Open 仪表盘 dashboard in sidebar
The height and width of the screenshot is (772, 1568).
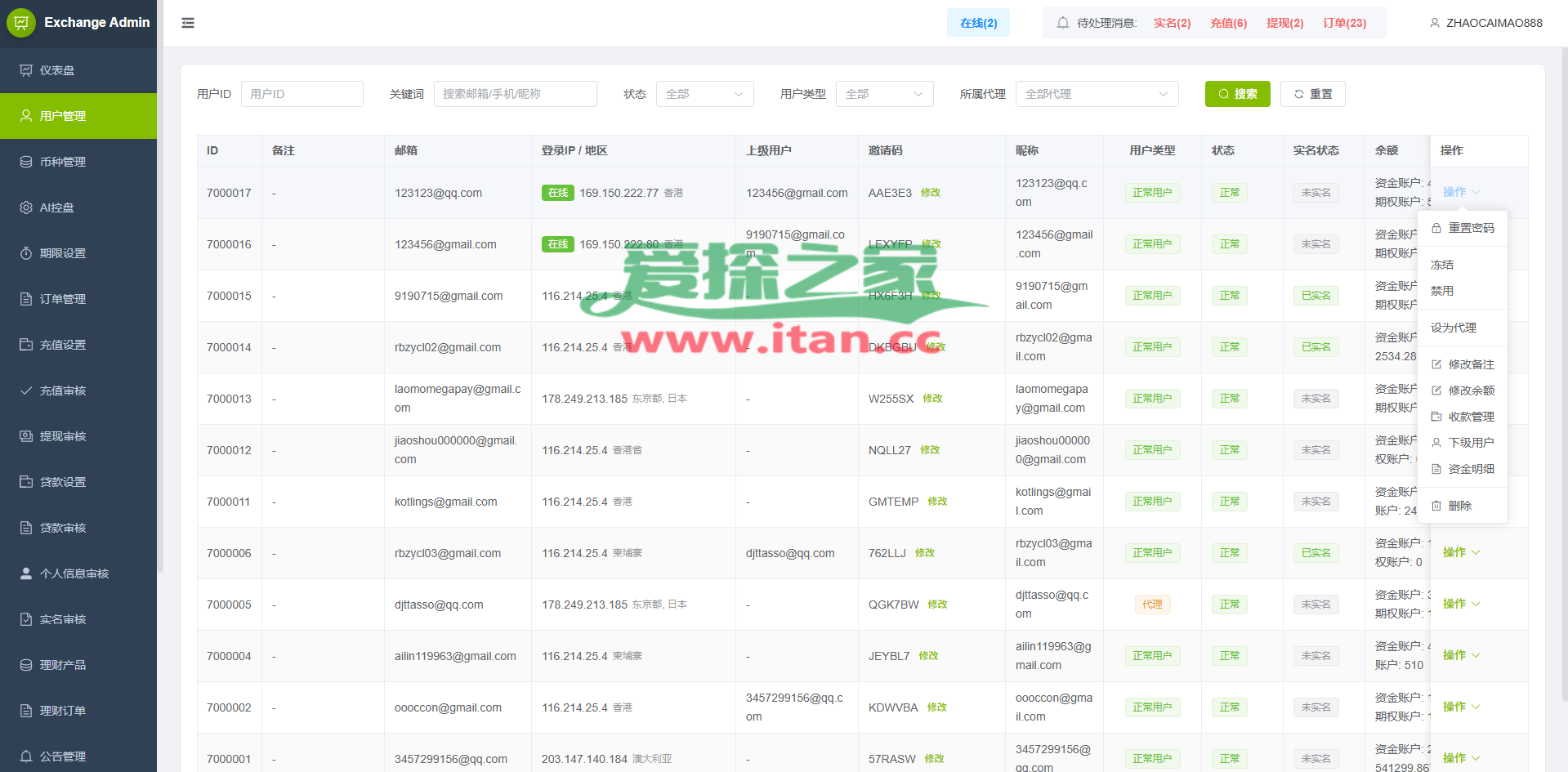78,70
